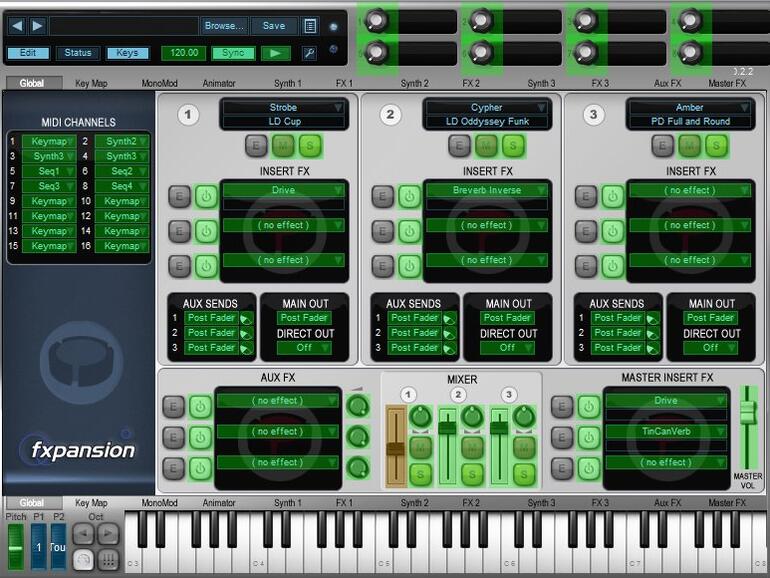Toggle Synth 1 Aux Send 1 Post Fader icon
This screenshot has height=578, width=770.
click(x=247, y=319)
